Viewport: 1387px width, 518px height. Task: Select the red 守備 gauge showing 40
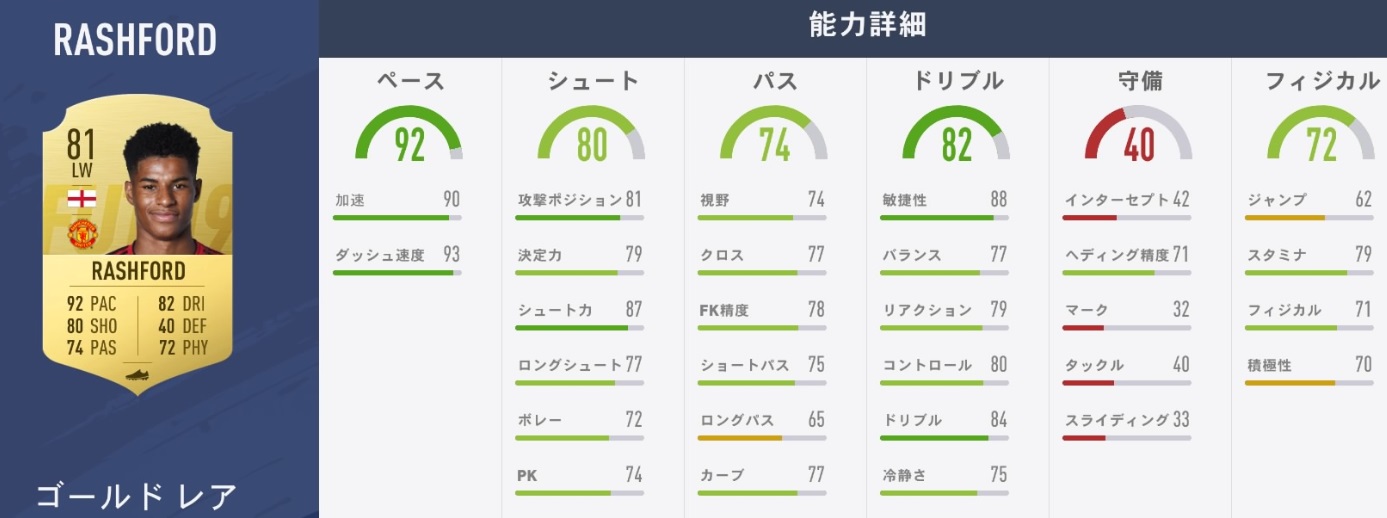1138,136
